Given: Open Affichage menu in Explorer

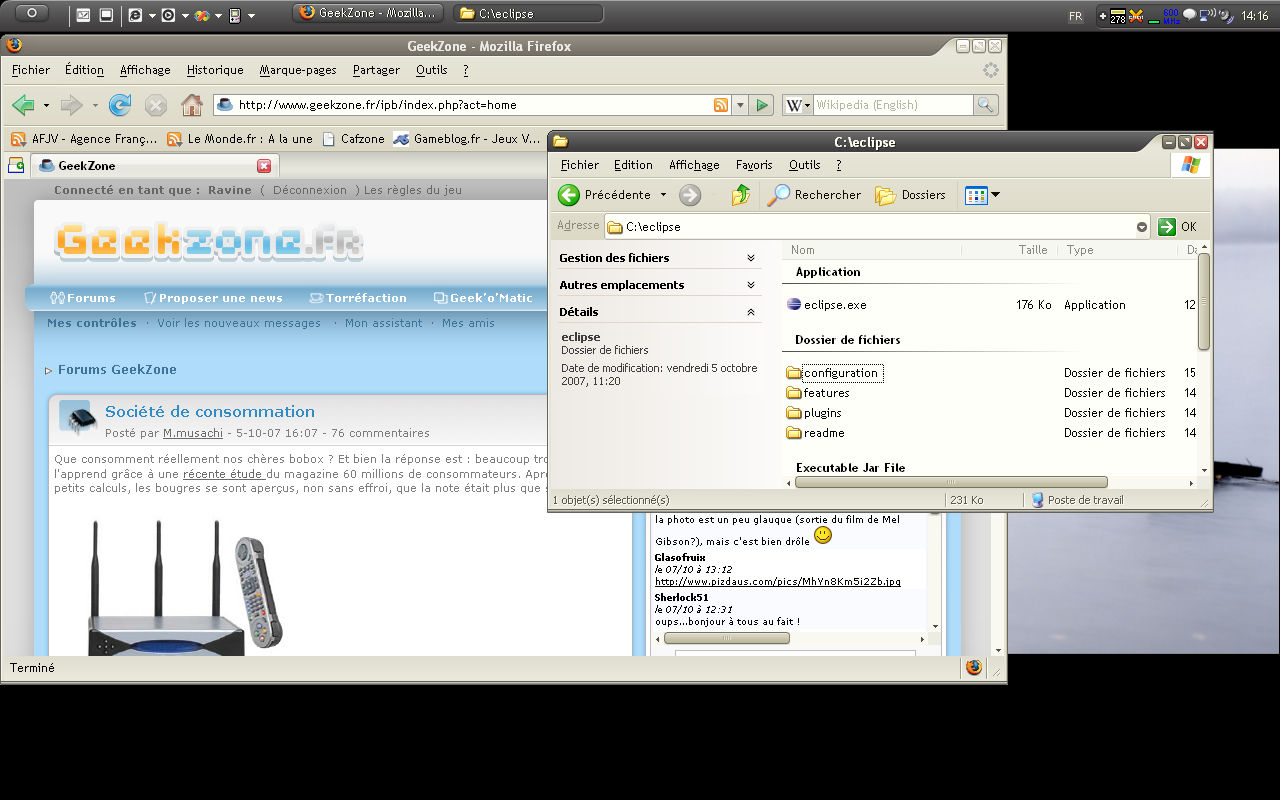Looking at the screenshot, I should coord(694,165).
